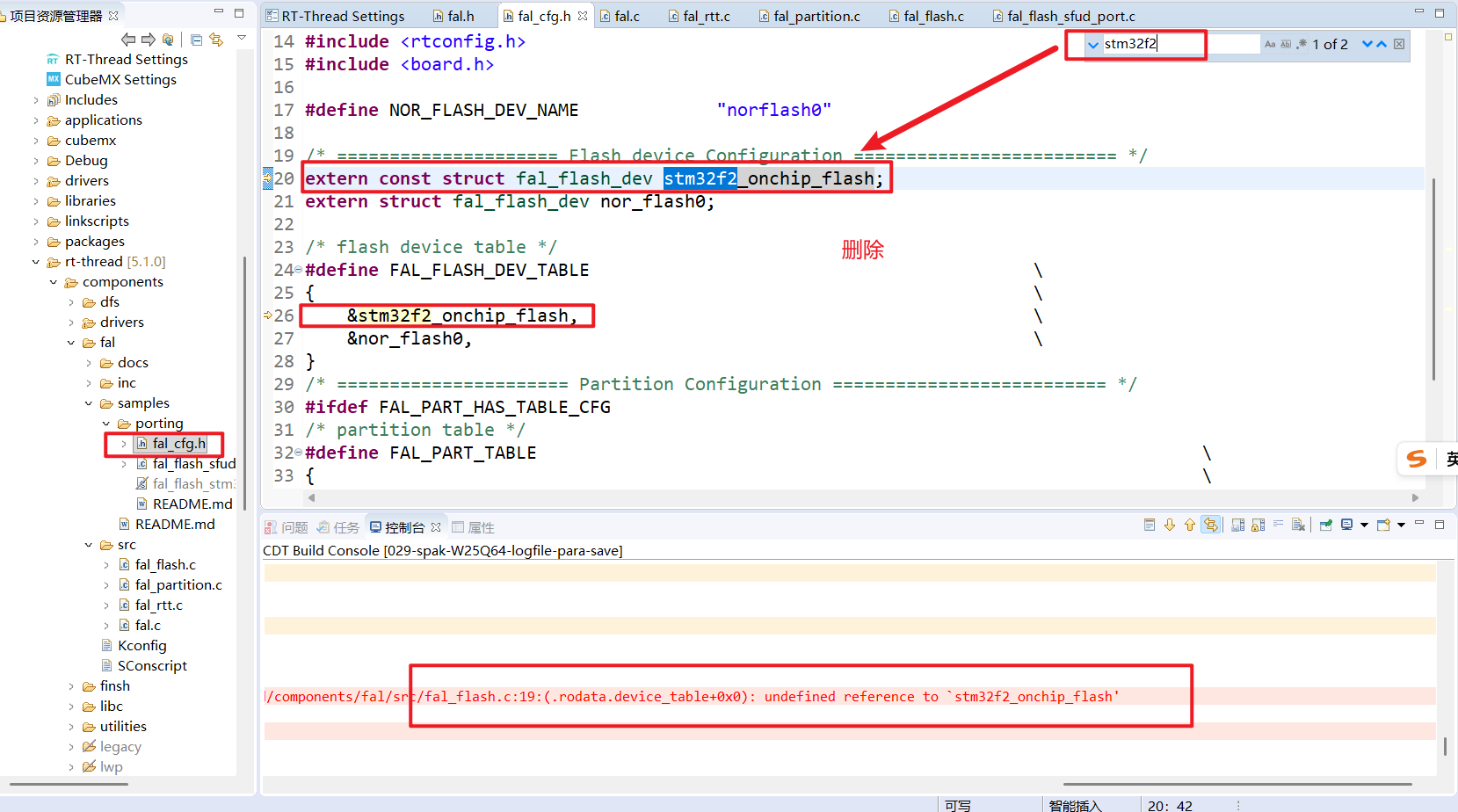This screenshot has width=1458, height=812.
Task: Switch to fal.h editor tab
Action: click(453, 16)
